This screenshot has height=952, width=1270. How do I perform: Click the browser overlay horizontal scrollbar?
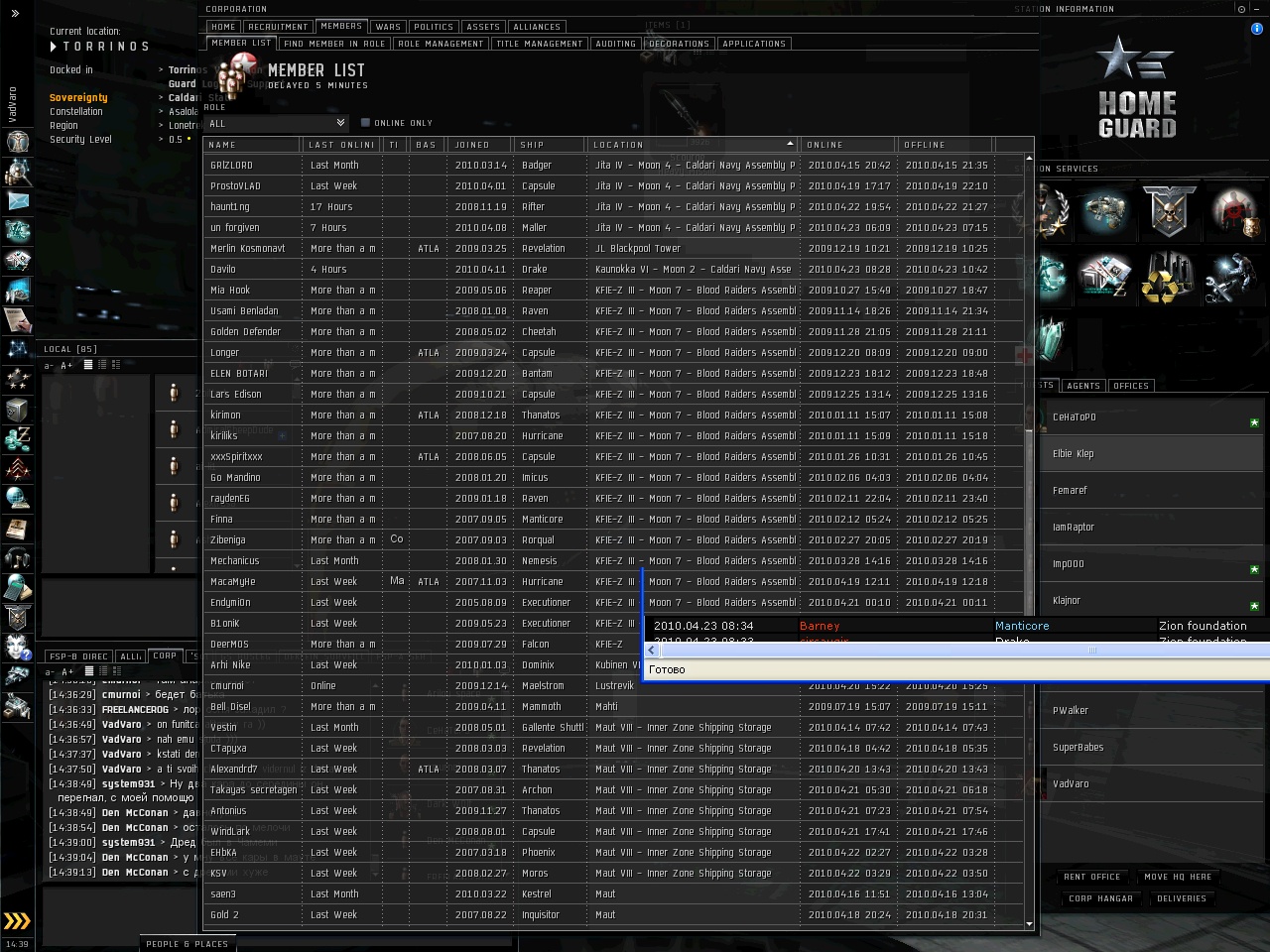click(964, 651)
